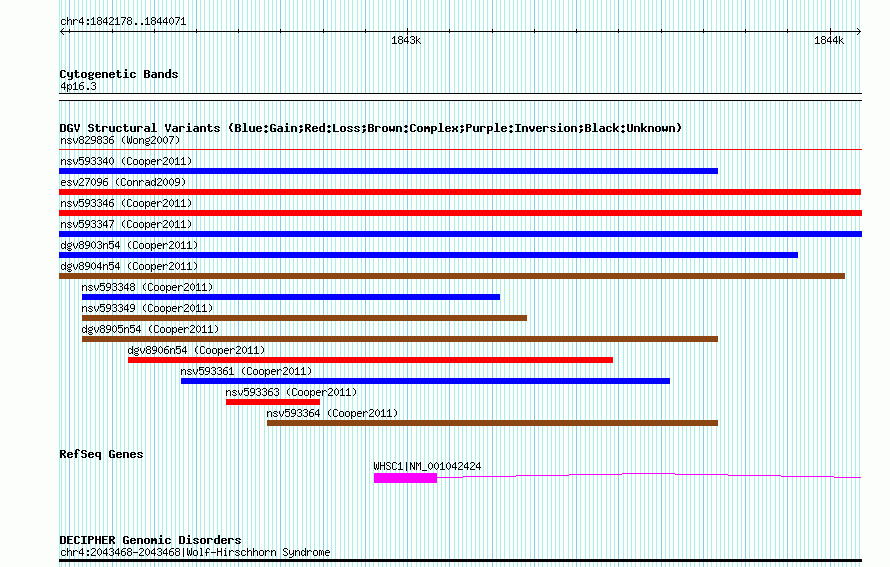Click the short red nsv593363 bar

272,402
